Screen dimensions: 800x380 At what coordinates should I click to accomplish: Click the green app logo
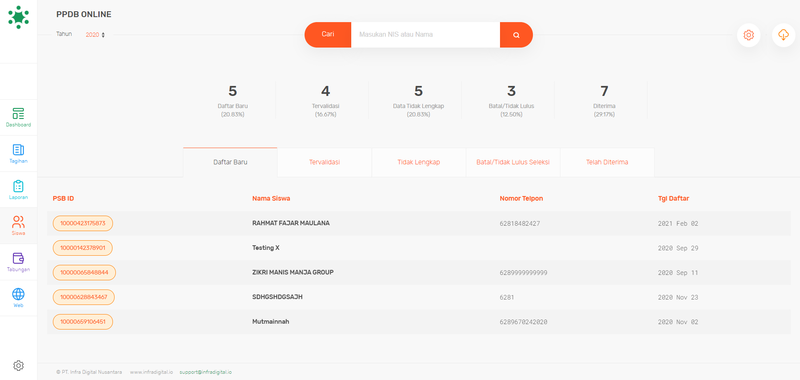coord(18,17)
